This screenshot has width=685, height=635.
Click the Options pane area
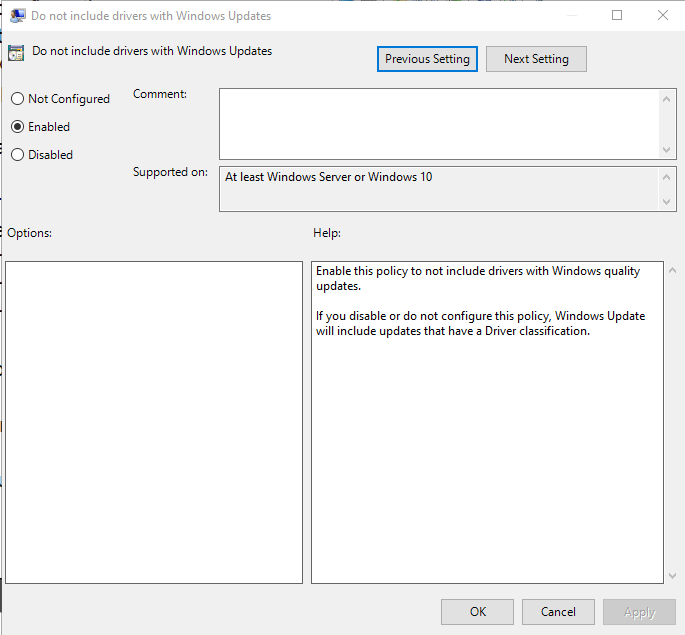point(154,422)
